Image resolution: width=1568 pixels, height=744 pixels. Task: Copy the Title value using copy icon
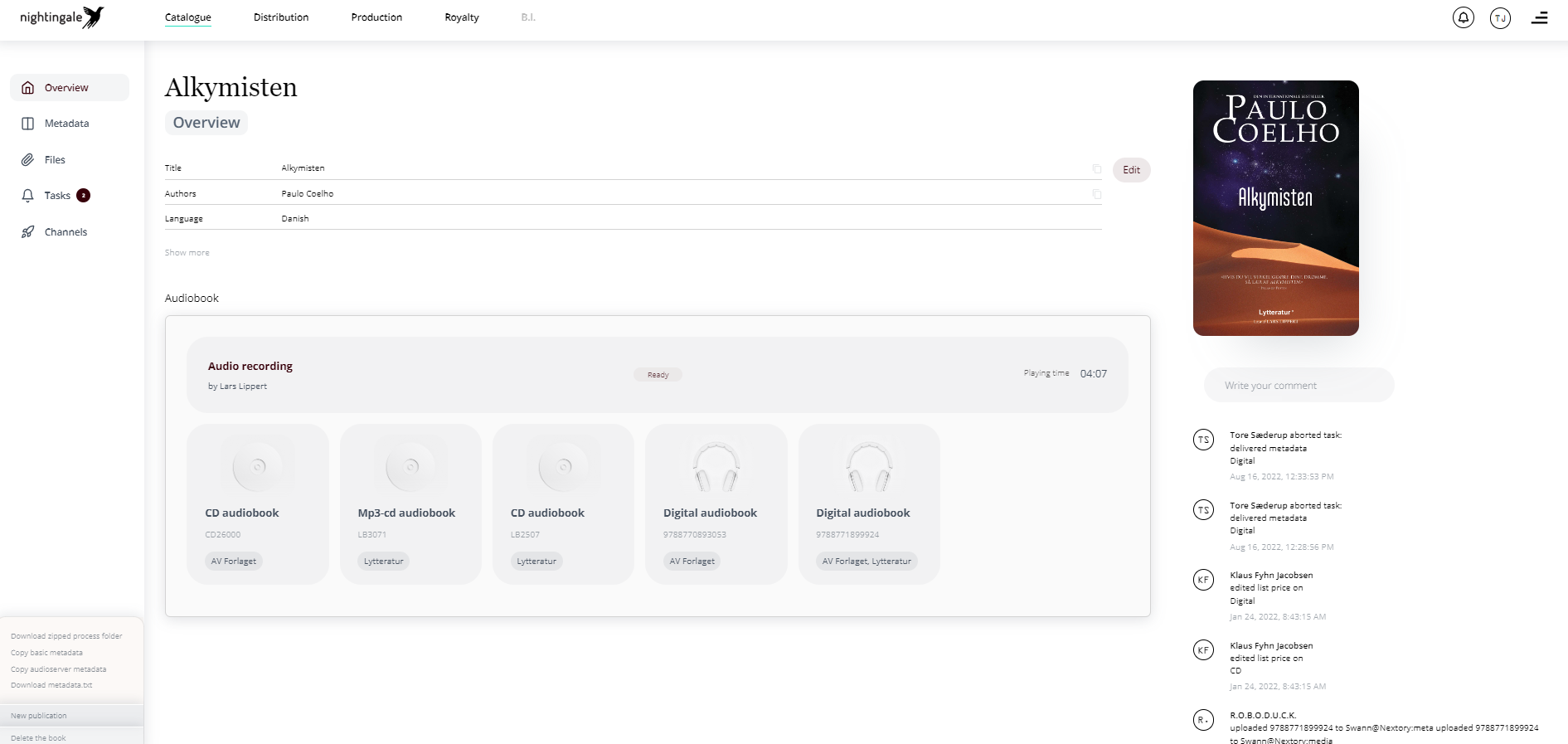tap(1097, 169)
